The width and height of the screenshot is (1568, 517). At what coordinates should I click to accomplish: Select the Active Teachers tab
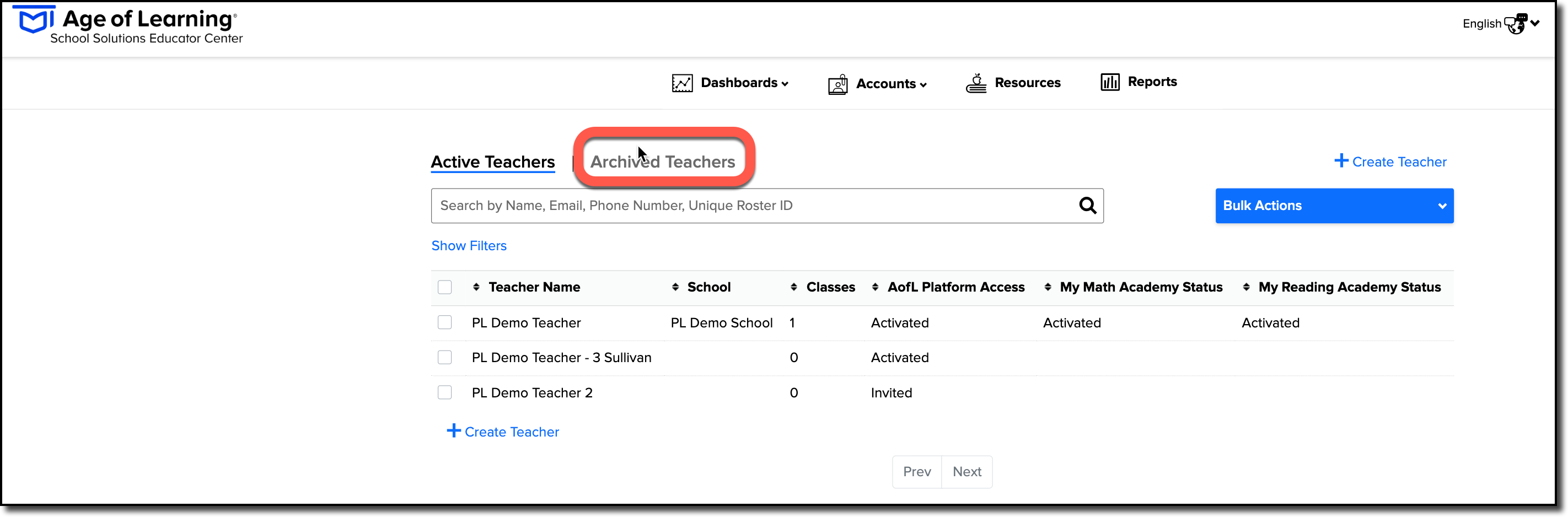tap(492, 161)
